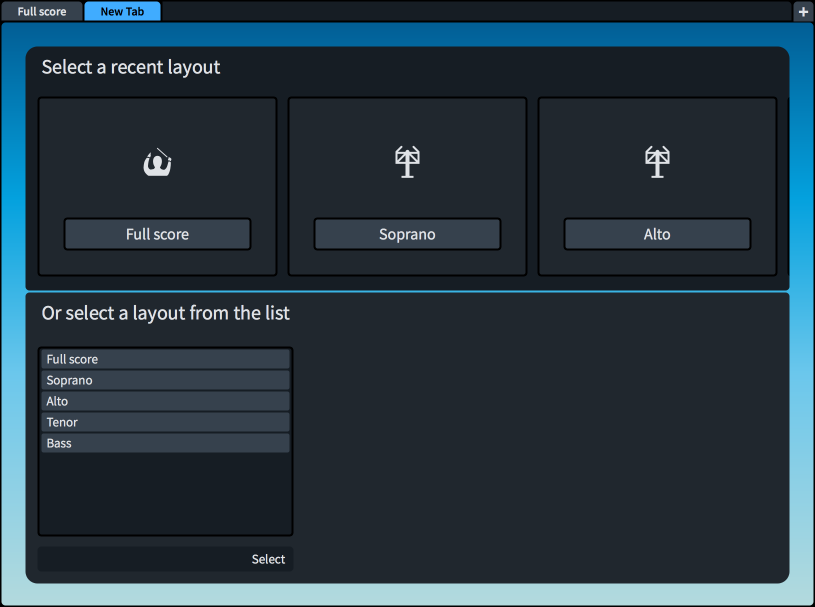
Task: Choose Full score in the layout list
Action: coord(165,359)
